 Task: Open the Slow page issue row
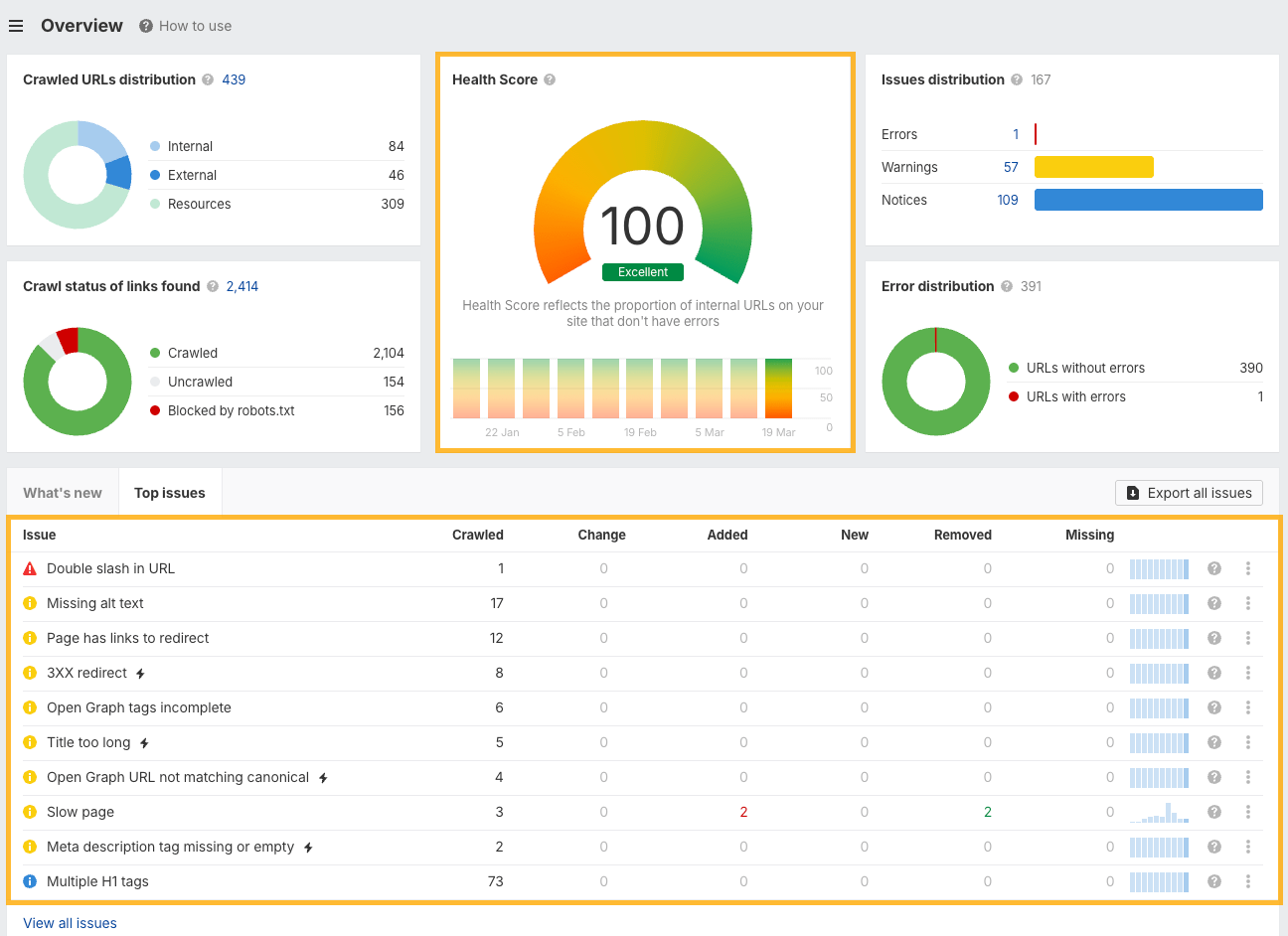coord(80,812)
